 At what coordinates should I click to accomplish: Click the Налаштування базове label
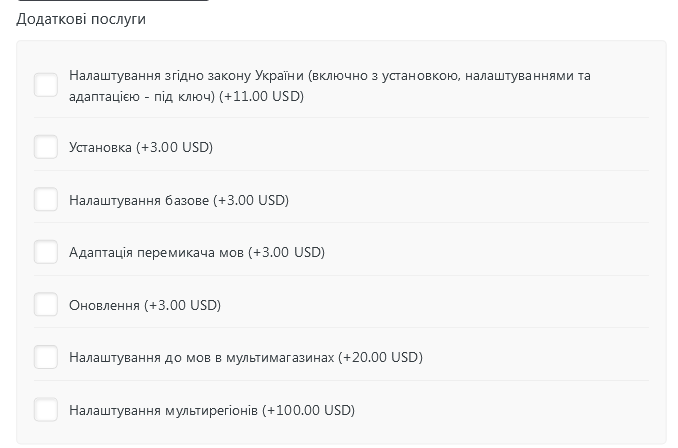[139, 200]
